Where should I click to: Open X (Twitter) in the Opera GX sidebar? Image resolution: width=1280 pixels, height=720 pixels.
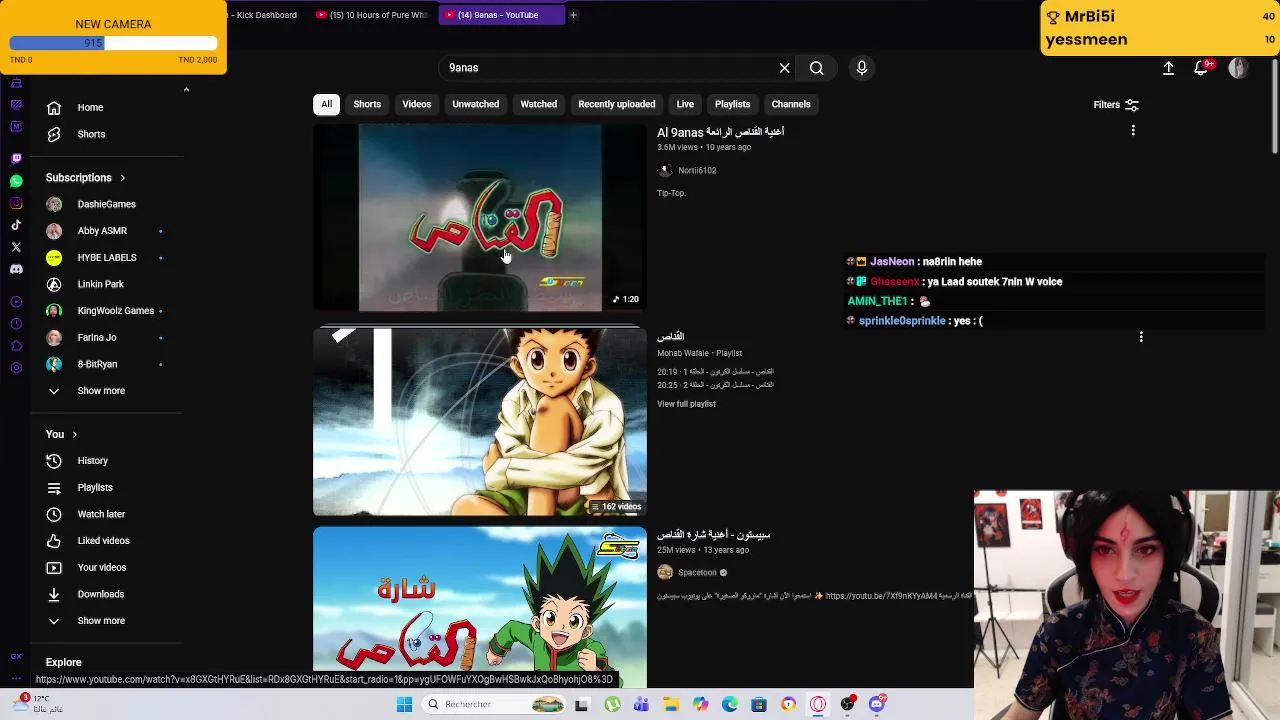coord(16,247)
